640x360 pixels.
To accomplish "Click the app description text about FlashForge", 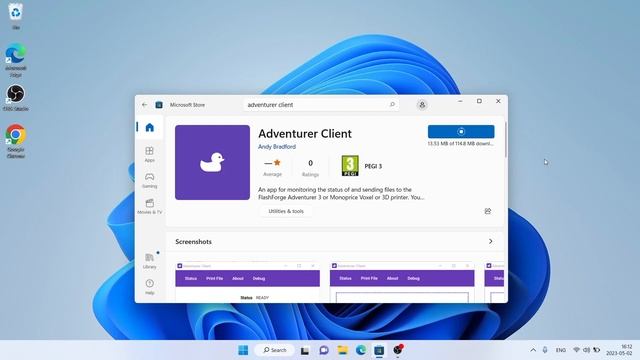I will tap(341, 193).
